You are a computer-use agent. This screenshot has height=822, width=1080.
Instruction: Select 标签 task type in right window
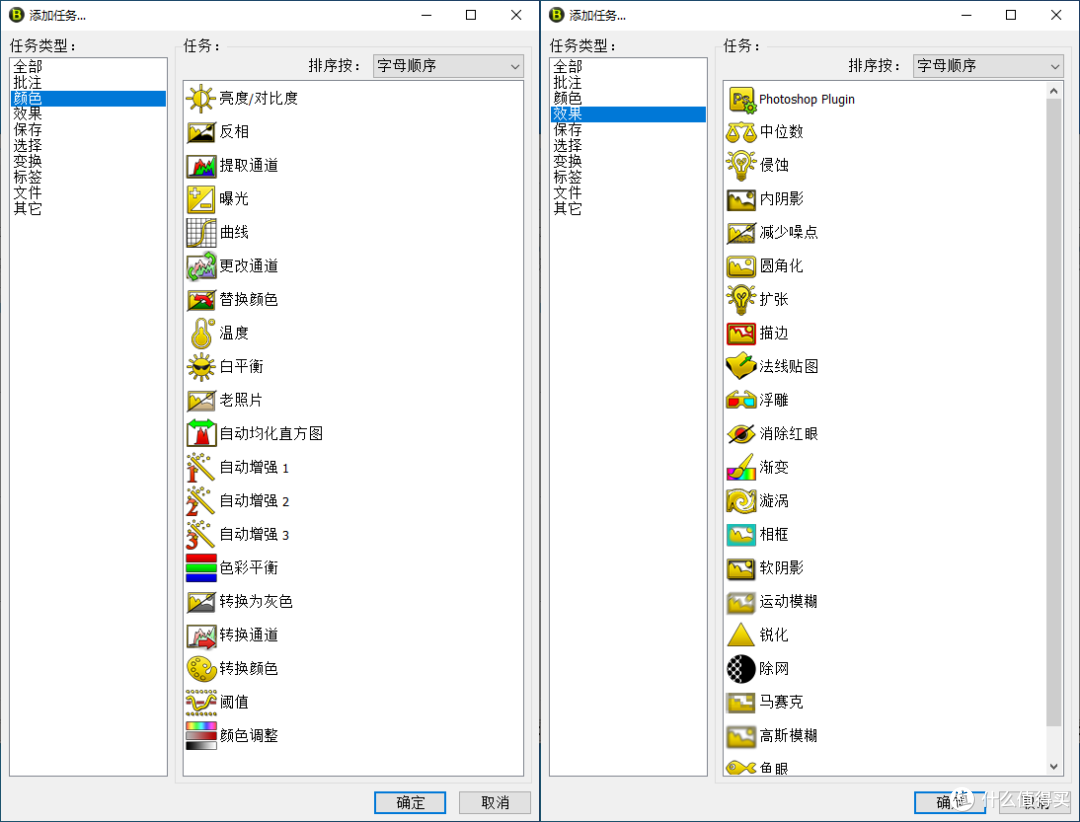point(628,177)
